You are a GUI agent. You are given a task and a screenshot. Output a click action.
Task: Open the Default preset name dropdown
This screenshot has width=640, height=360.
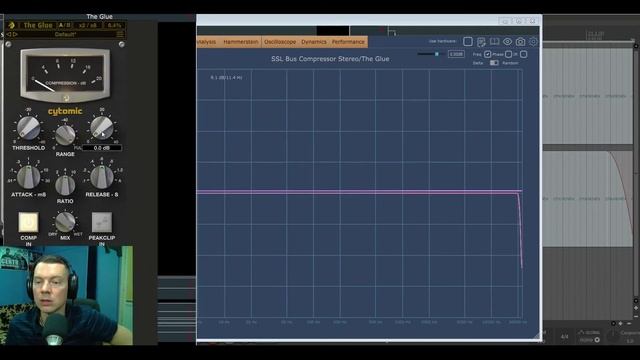click(x=65, y=34)
